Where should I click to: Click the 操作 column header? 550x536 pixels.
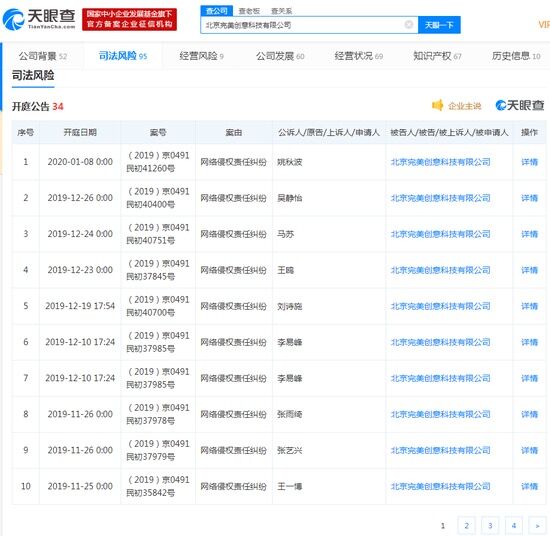click(x=529, y=132)
